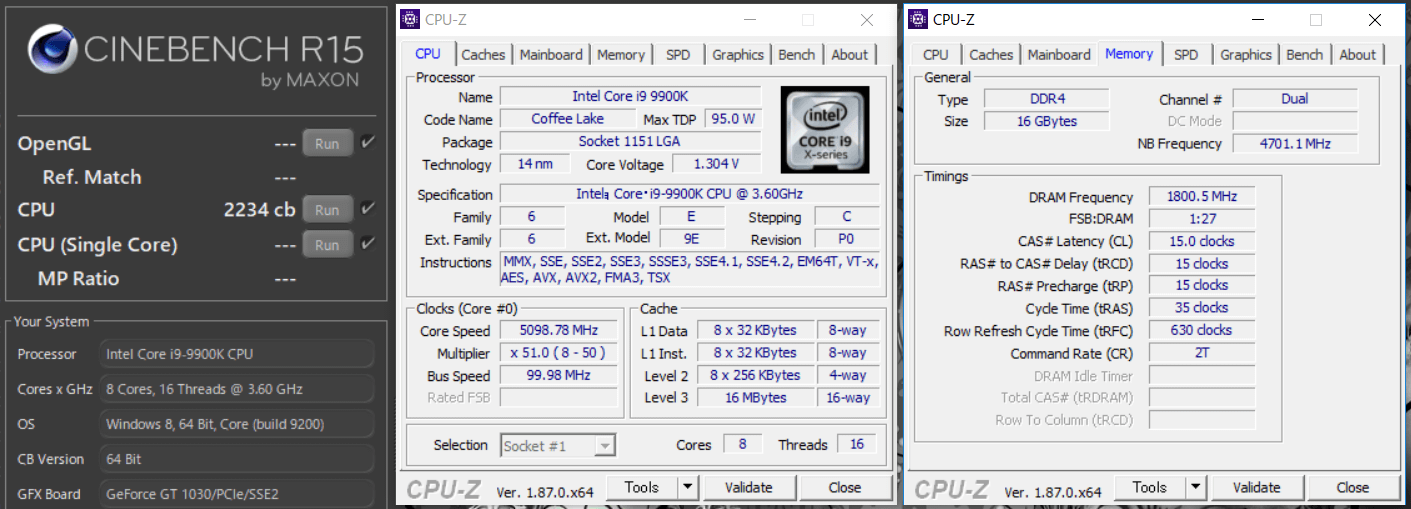1411x509 pixels.
Task: Click the Level 3 cache value 16 MBytes
Action: (x=755, y=398)
